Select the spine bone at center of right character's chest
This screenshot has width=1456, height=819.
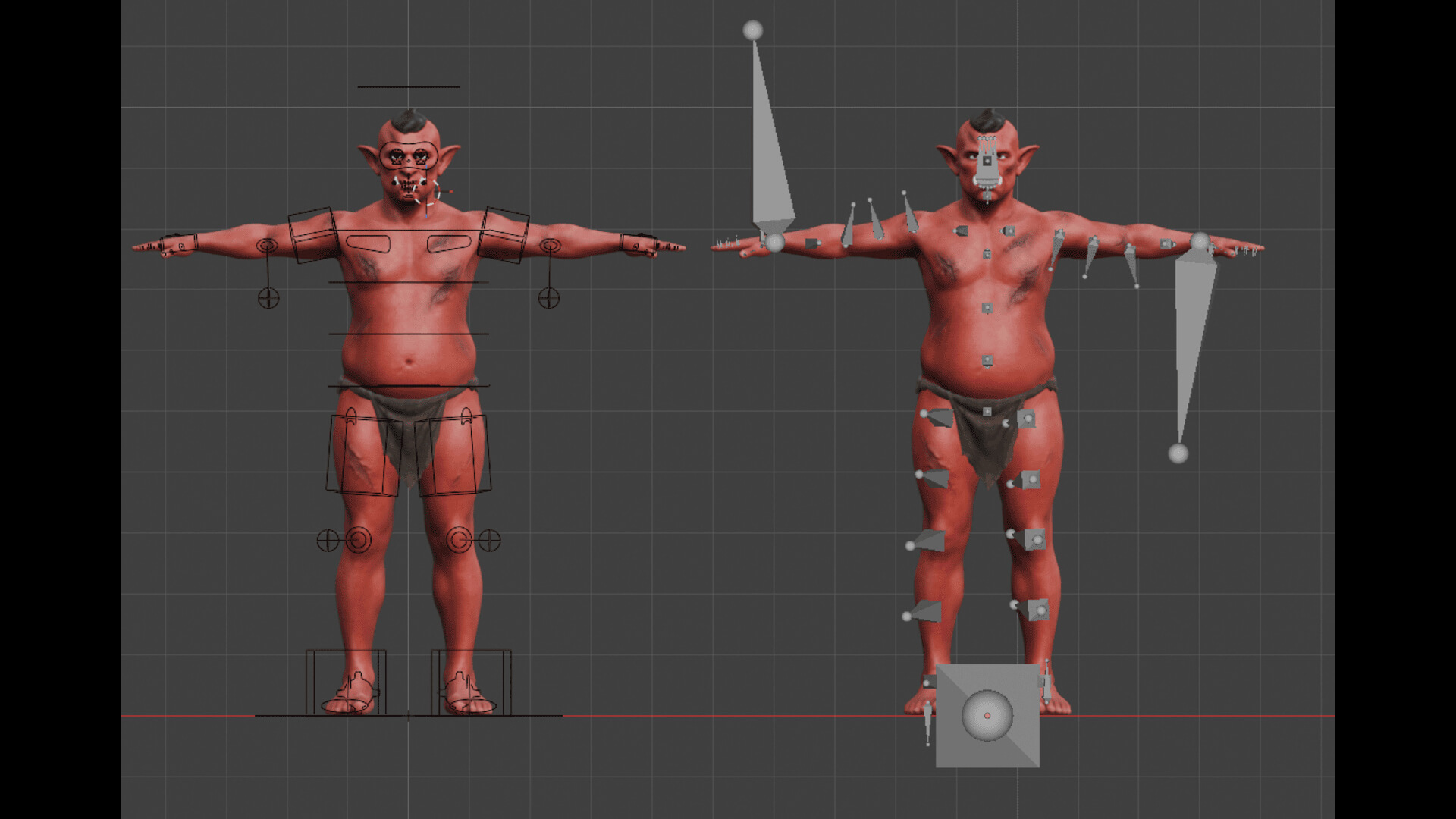click(x=987, y=254)
